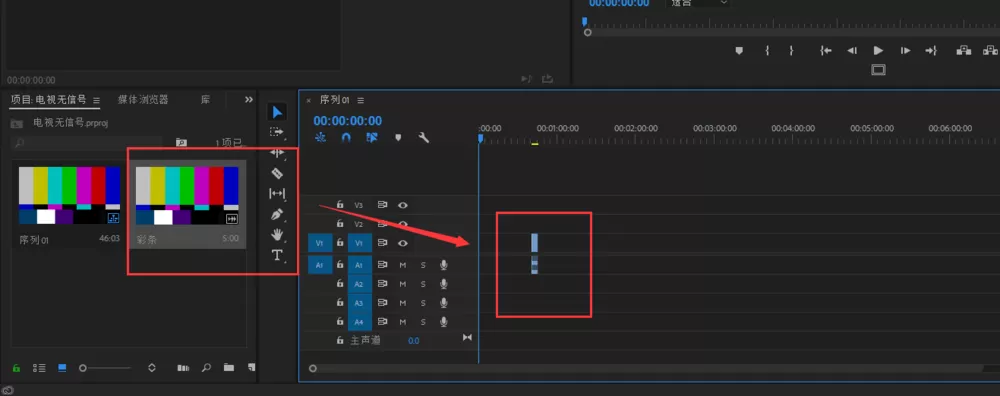Click the timeline wrench settings icon

point(423,137)
